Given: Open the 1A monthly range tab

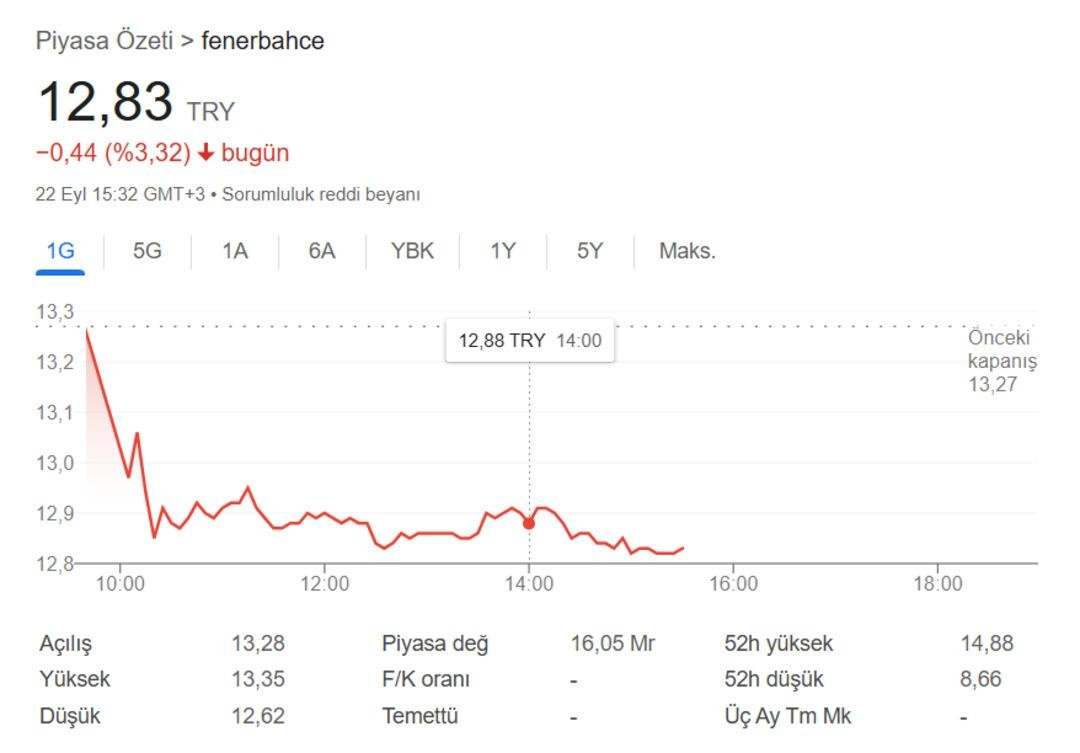Looking at the screenshot, I should 234,251.
